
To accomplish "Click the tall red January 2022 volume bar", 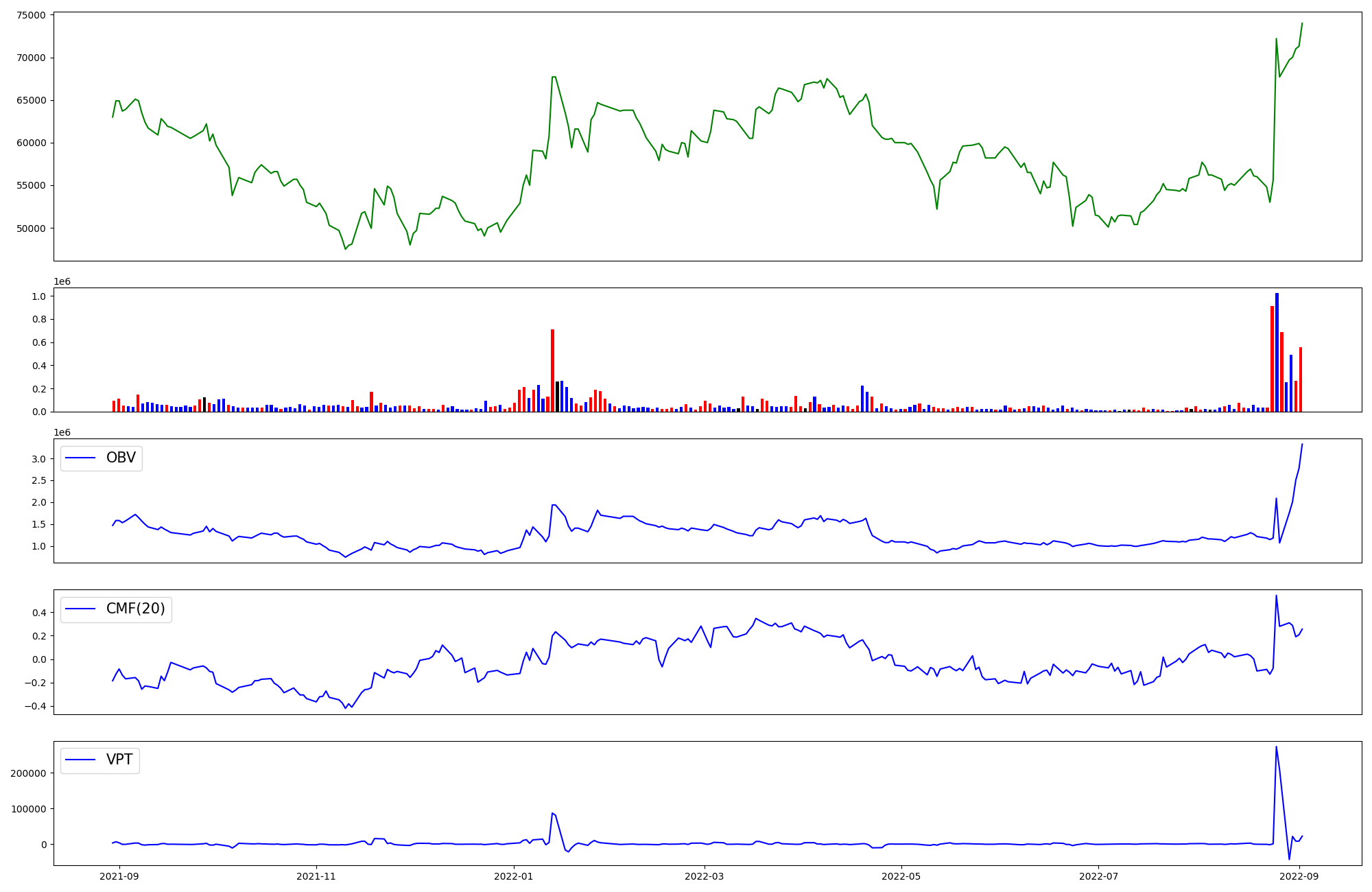I will 552,371.
